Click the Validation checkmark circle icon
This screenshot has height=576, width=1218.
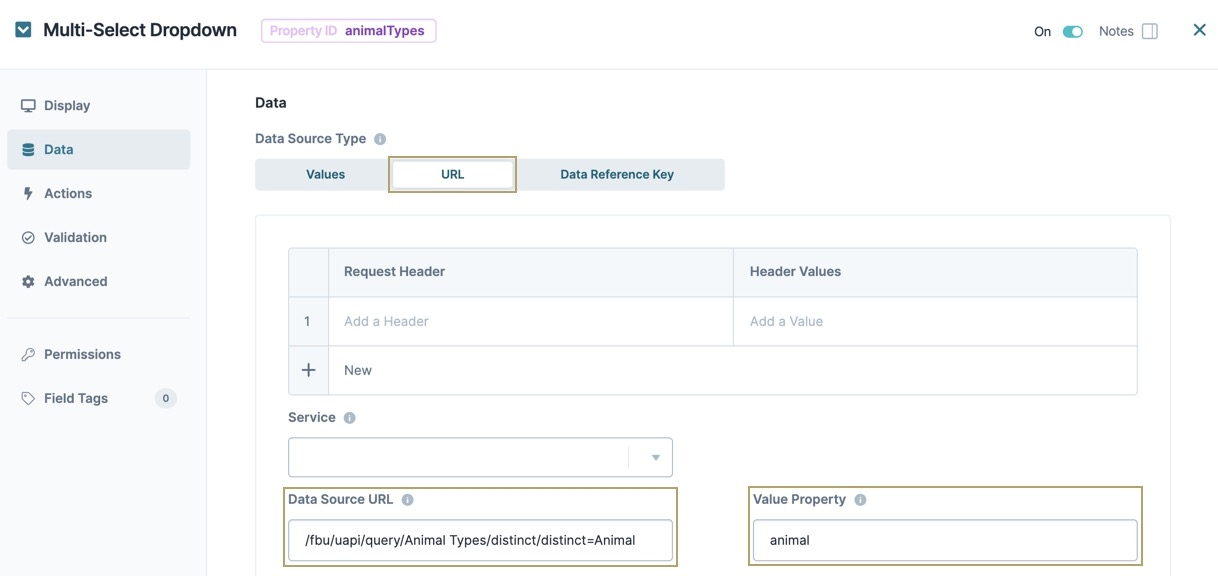[28, 238]
